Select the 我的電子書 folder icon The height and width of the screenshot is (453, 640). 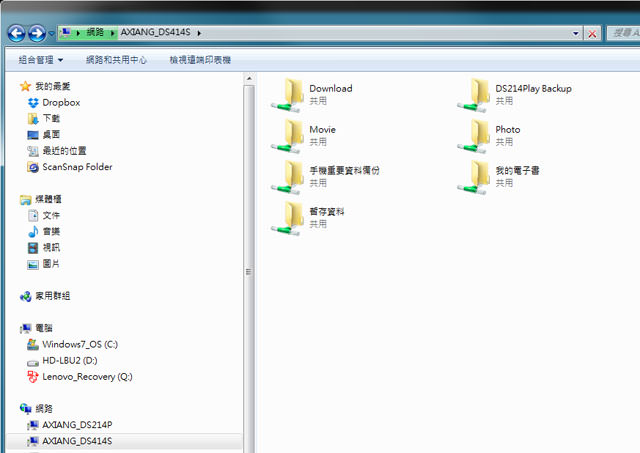coord(474,177)
